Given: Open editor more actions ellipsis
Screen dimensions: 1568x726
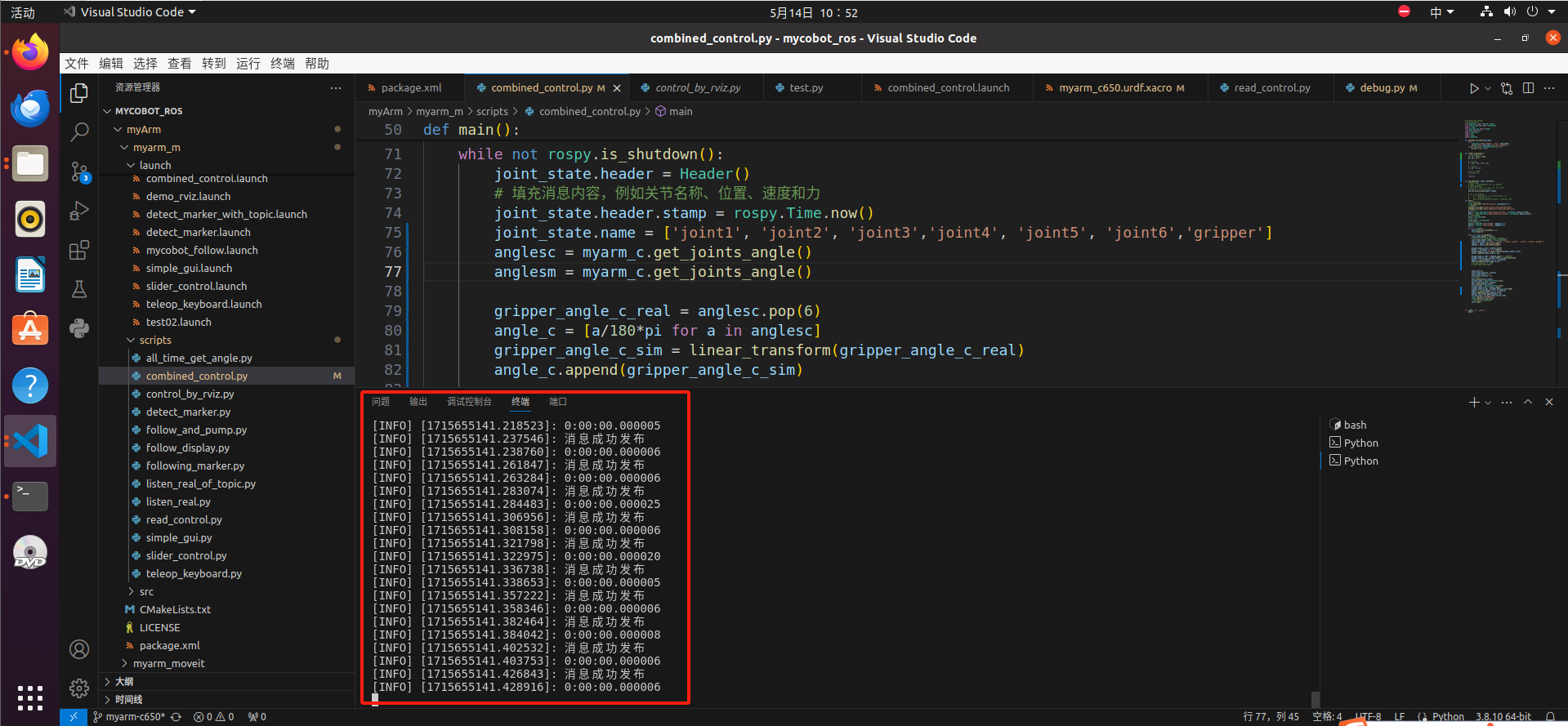Looking at the screenshot, I should (1549, 88).
